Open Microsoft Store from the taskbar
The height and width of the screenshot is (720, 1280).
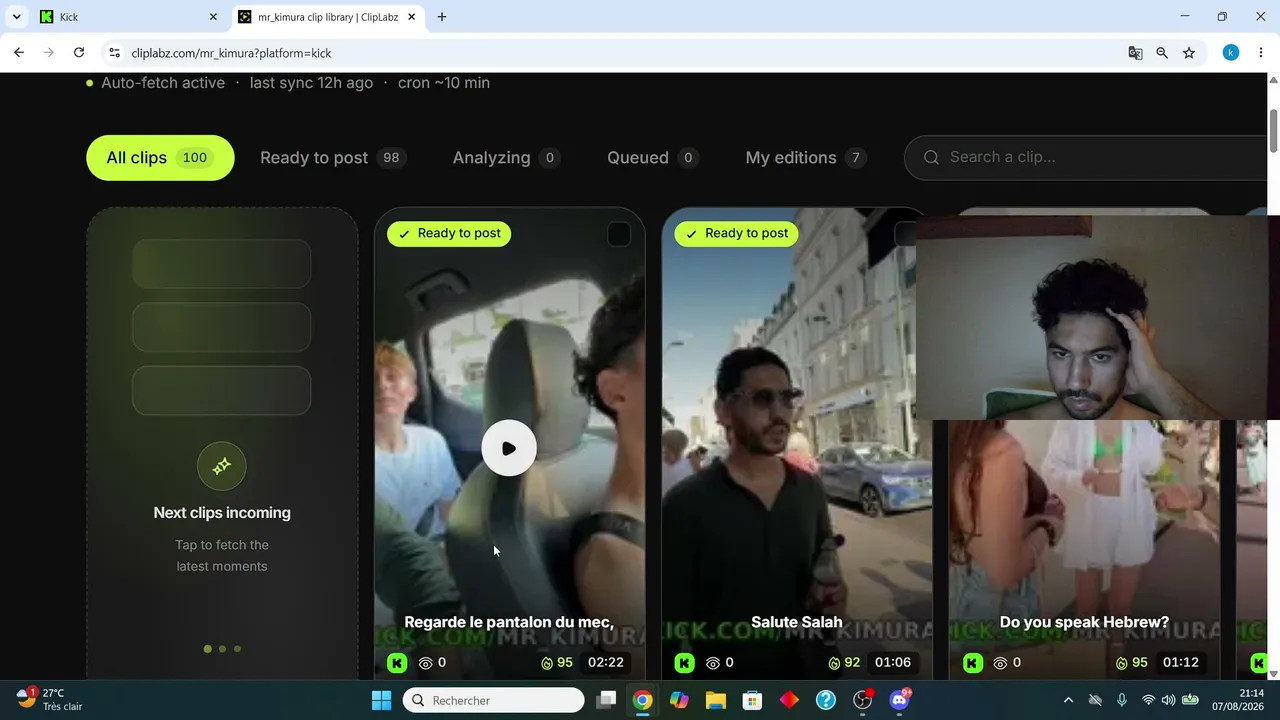(753, 700)
